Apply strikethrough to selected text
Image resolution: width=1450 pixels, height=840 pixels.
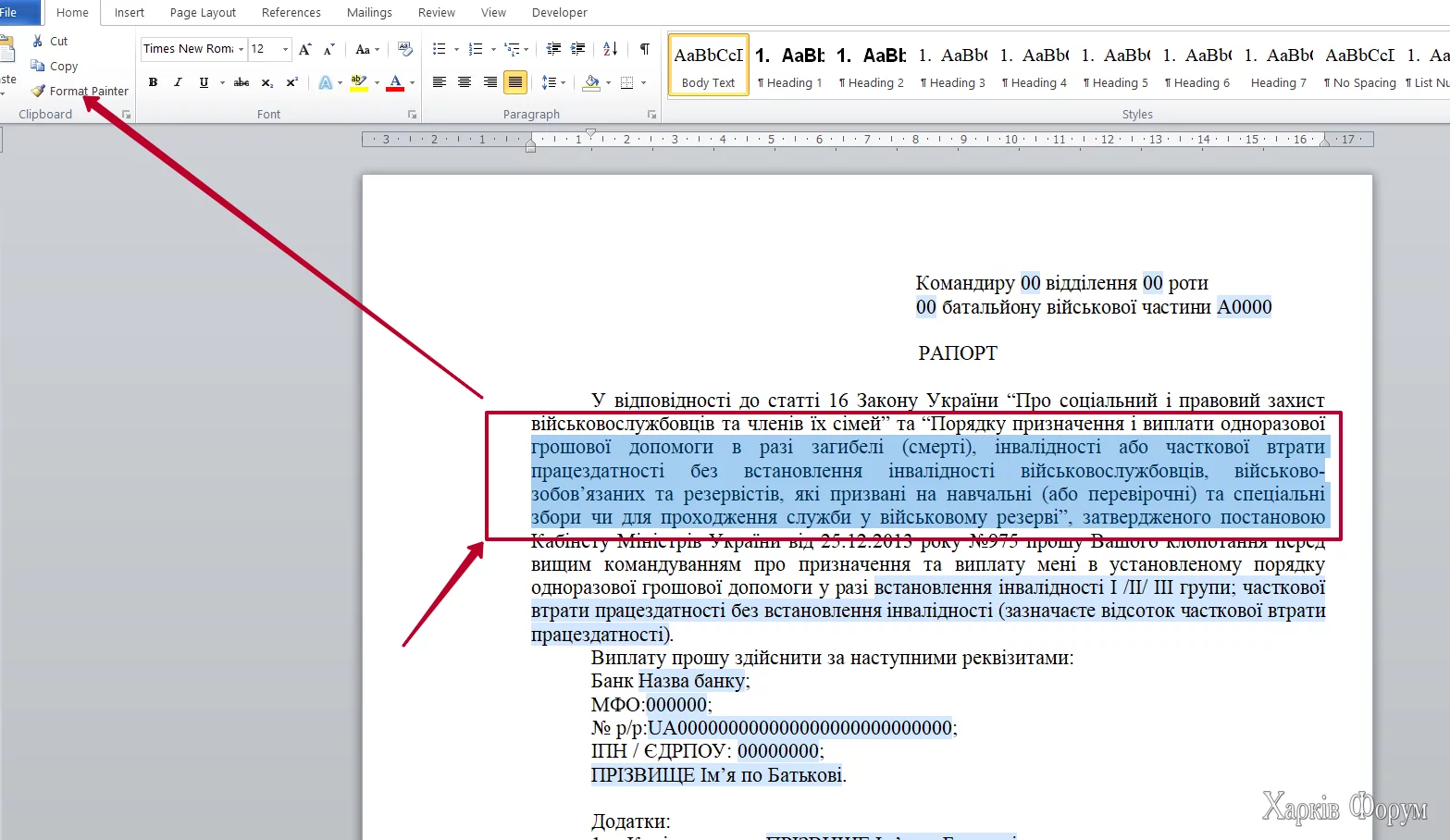point(242,82)
